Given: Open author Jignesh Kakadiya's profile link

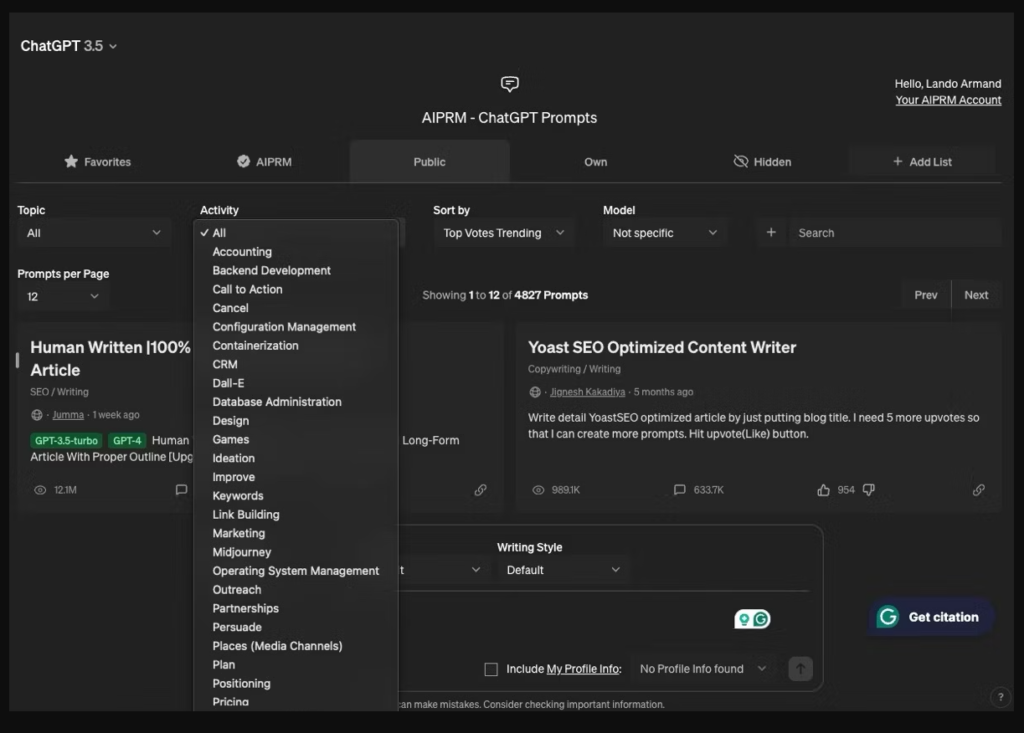Looking at the screenshot, I should (587, 392).
